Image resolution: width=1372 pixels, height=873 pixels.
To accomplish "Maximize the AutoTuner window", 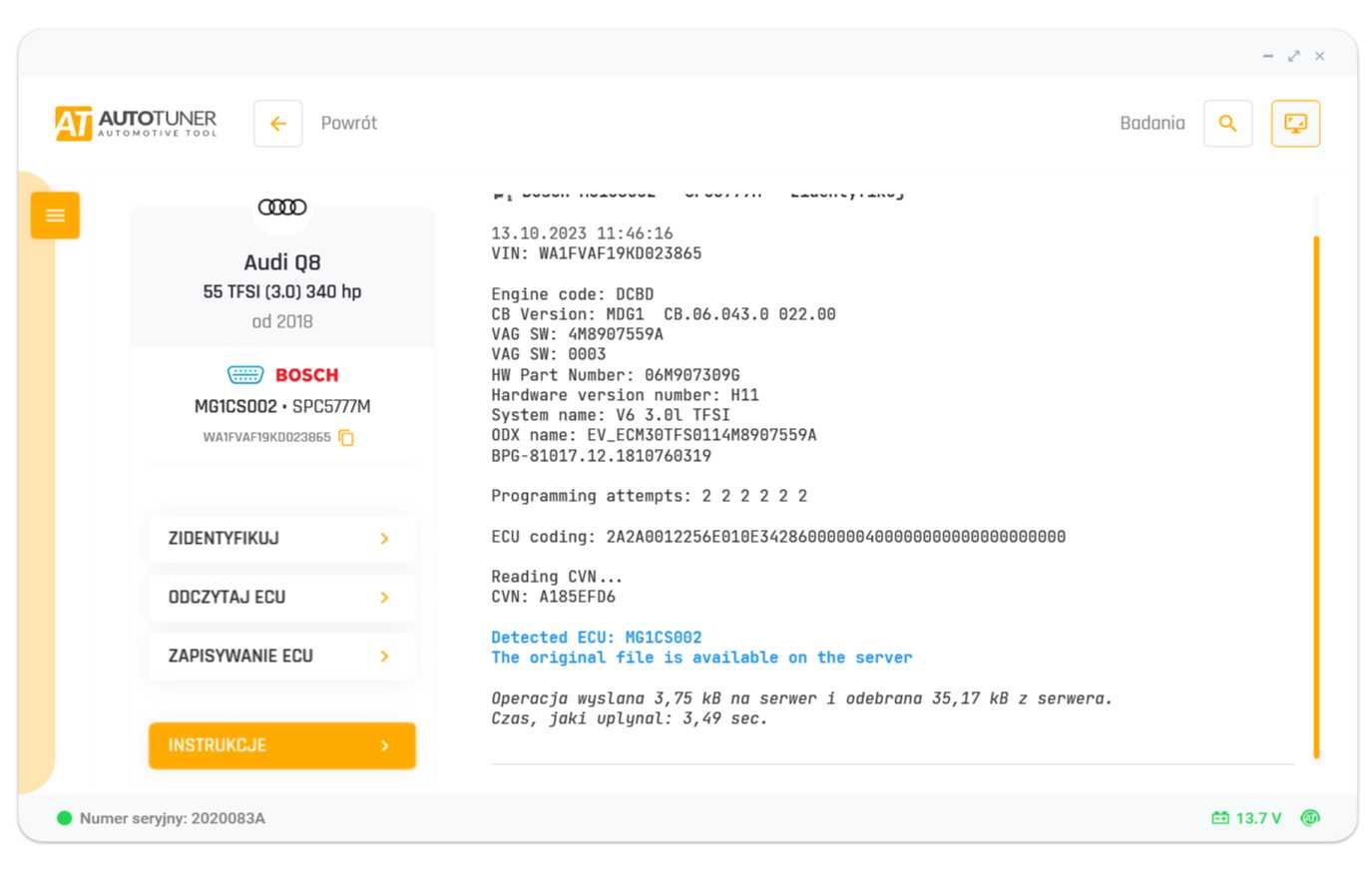I will 1294,57.
